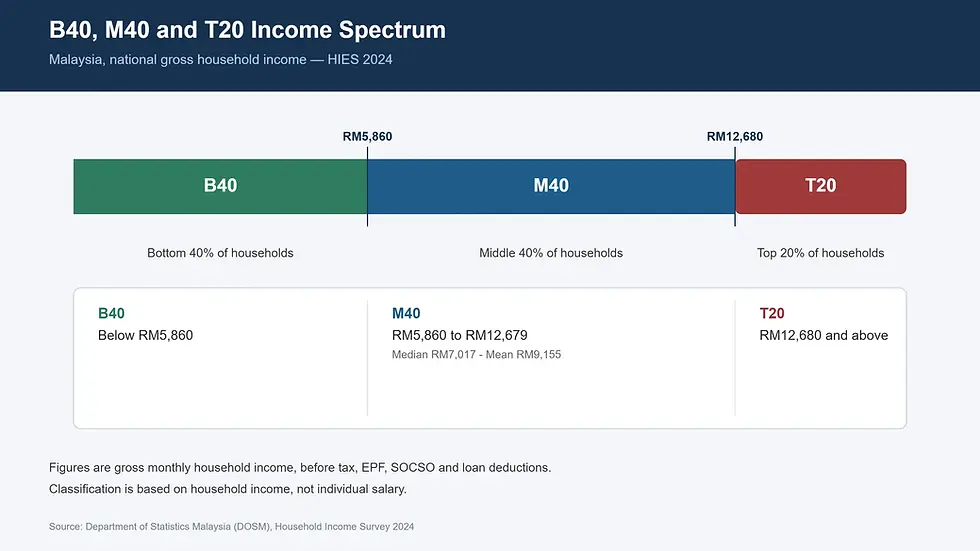Screen dimensions: 980x551
Task: Click the RM12,680 threshold label above bar
Action: tap(735, 136)
